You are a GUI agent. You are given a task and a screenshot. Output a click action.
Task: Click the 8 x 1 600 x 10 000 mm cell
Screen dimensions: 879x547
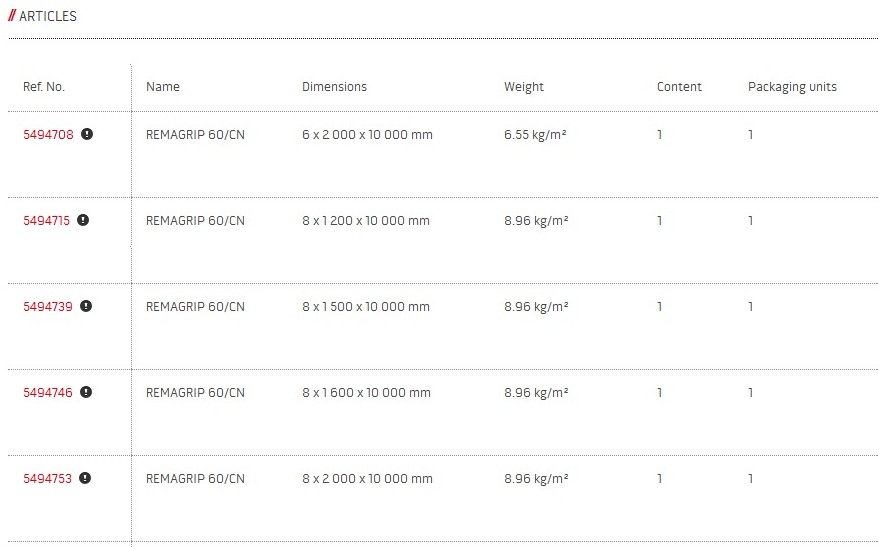[366, 393]
